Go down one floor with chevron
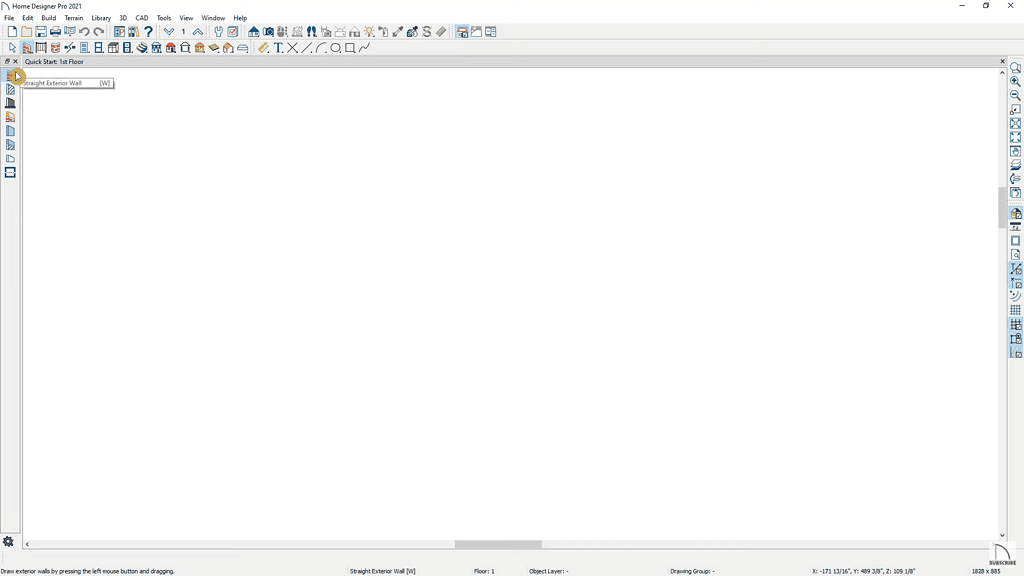The height and width of the screenshot is (576, 1024). 169,31
